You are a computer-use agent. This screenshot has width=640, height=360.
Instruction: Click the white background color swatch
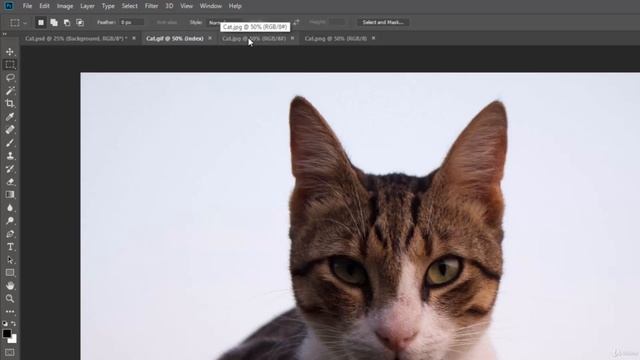point(13,340)
